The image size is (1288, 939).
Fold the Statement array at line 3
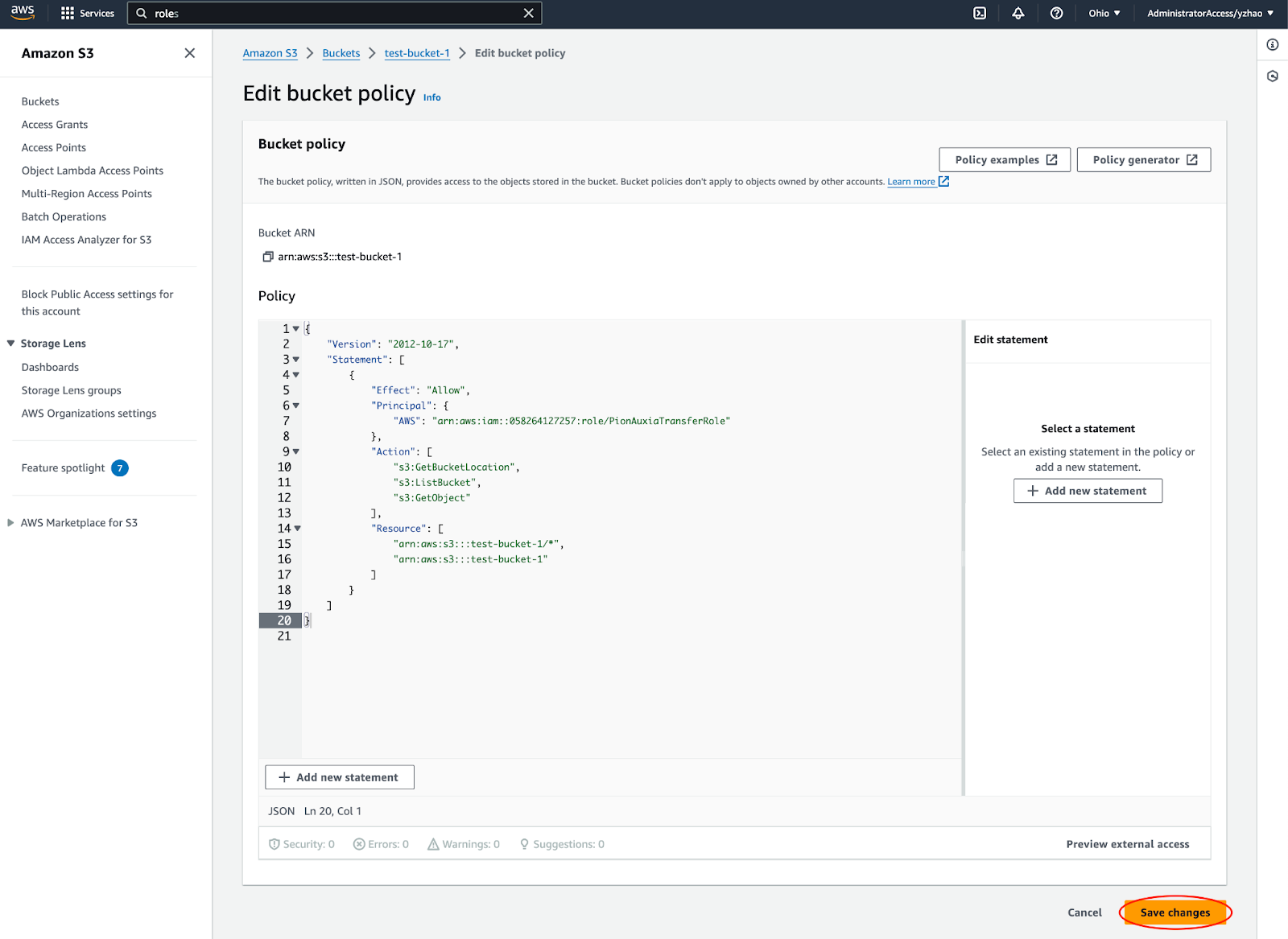(296, 360)
